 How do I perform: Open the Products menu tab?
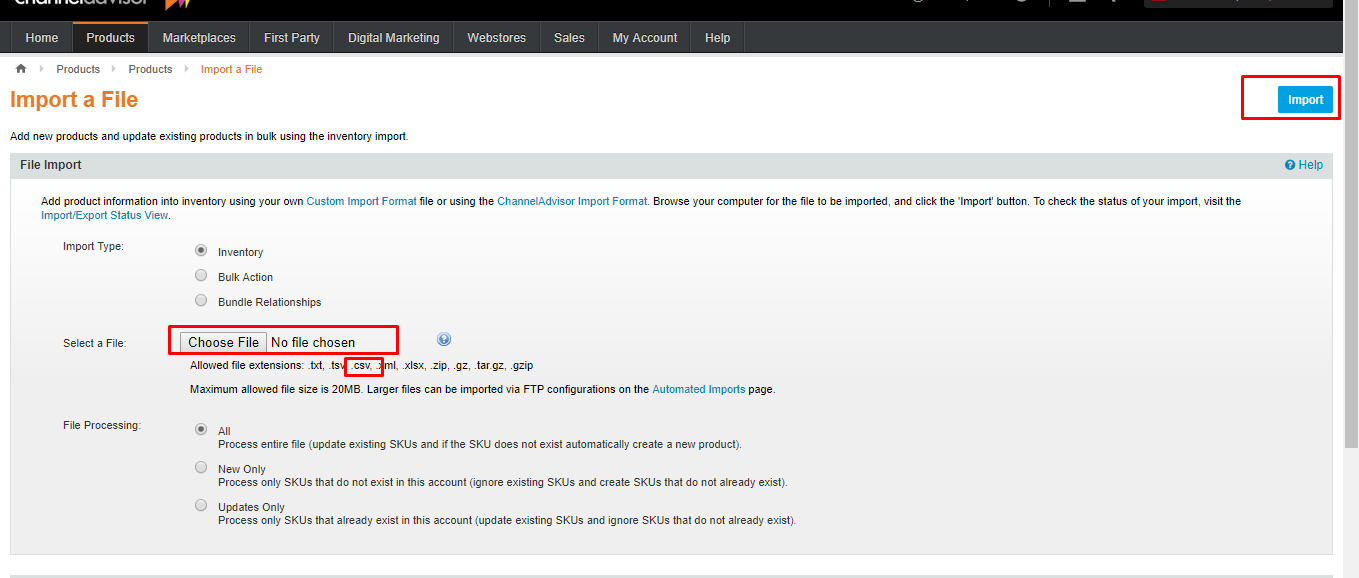[x=110, y=38]
